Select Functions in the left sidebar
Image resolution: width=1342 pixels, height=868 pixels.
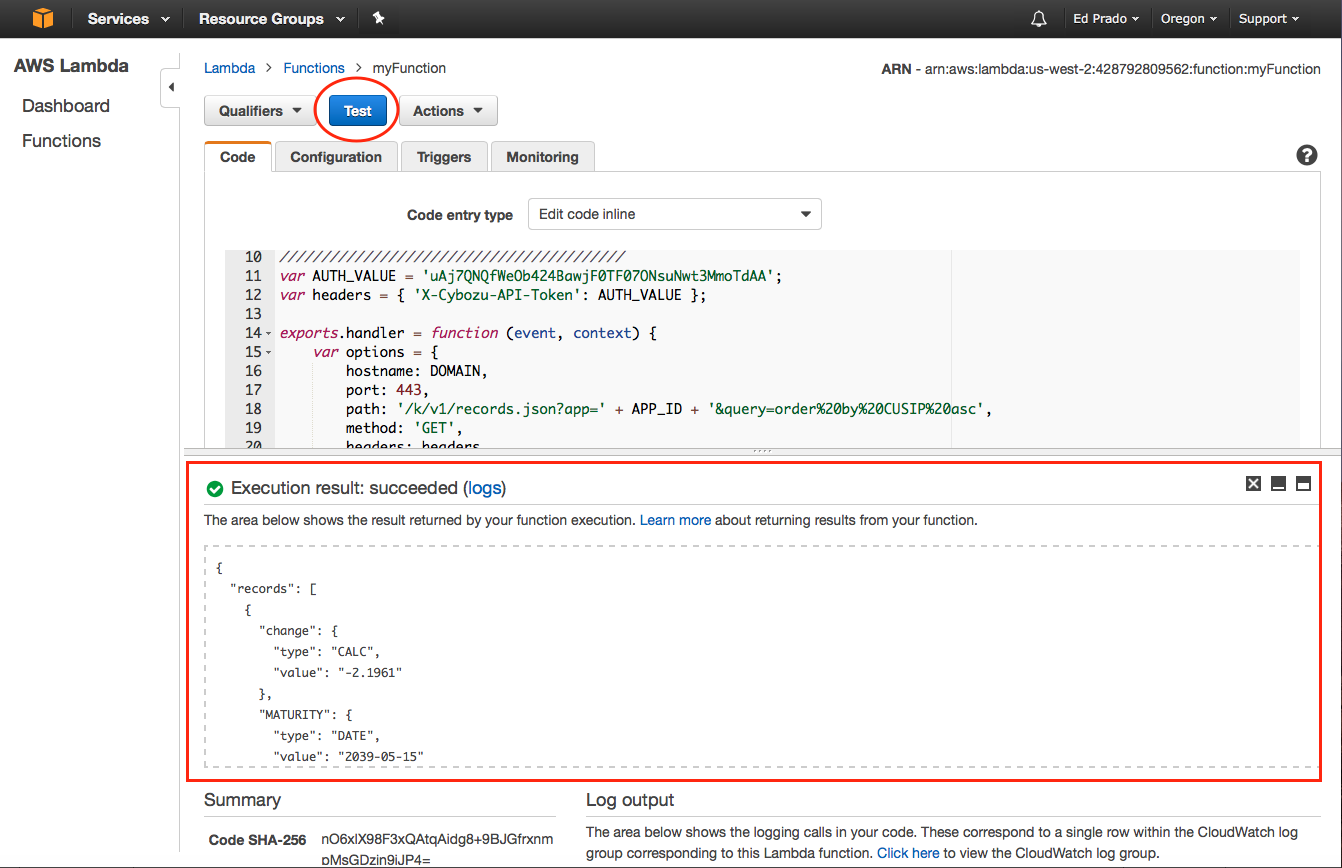point(61,141)
